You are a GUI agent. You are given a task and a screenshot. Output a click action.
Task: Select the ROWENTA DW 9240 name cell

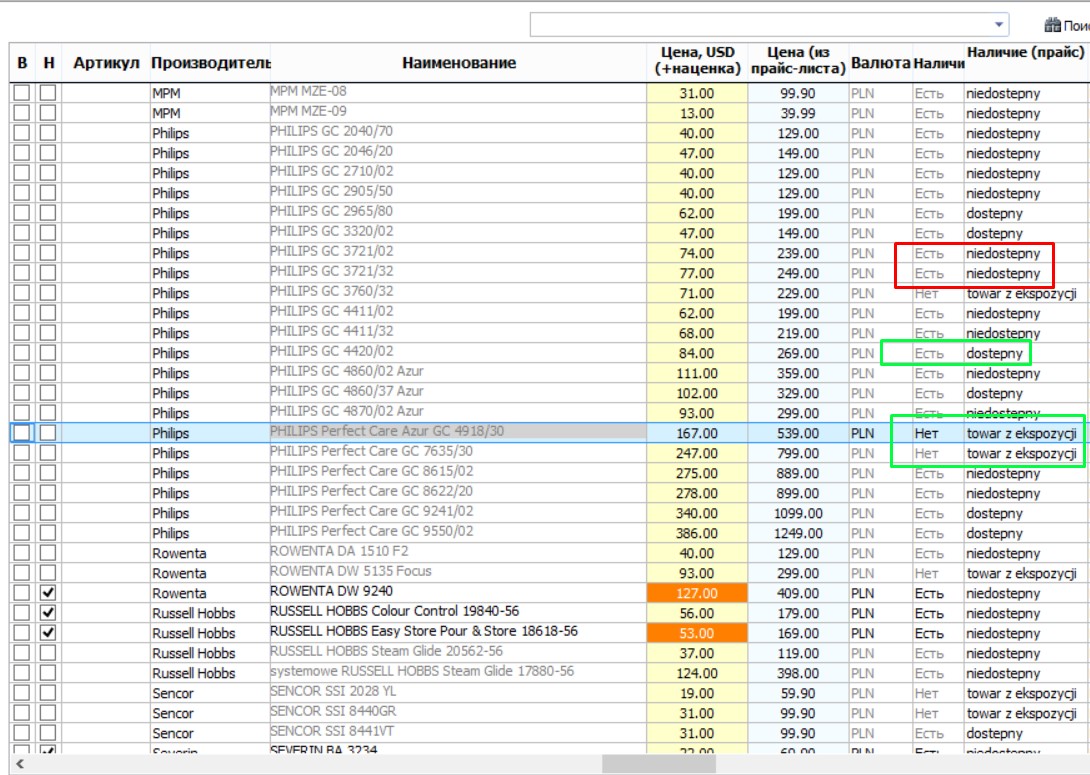tap(458, 592)
